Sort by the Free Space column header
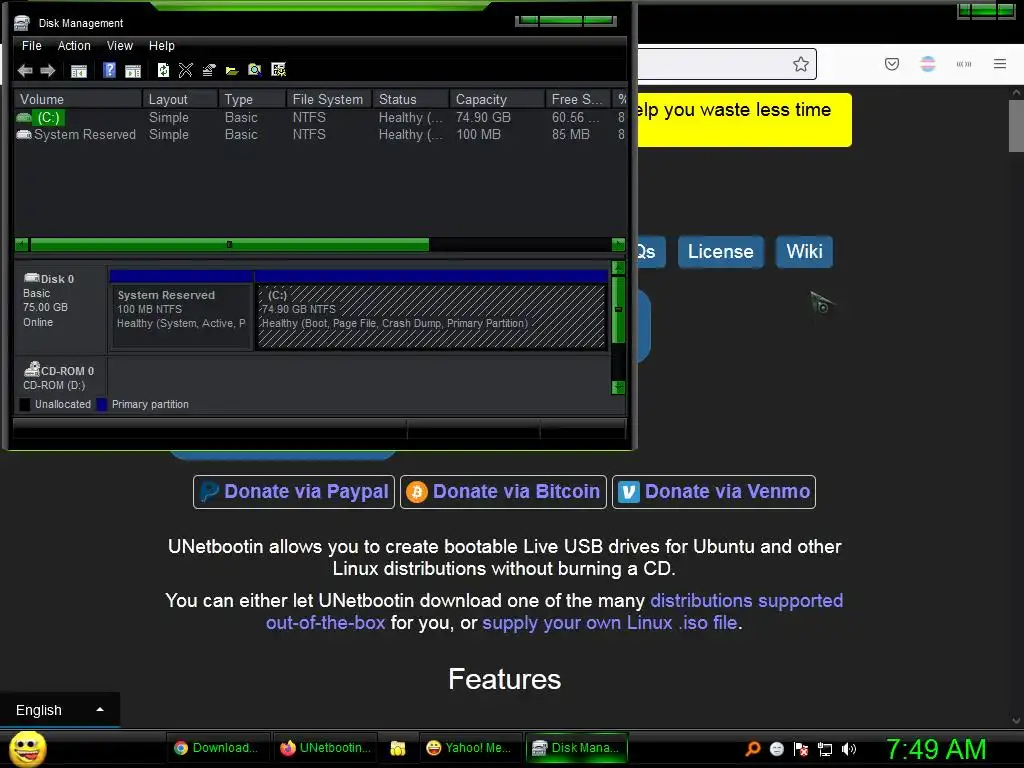The width and height of the screenshot is (1024, 768). [578, 99]
